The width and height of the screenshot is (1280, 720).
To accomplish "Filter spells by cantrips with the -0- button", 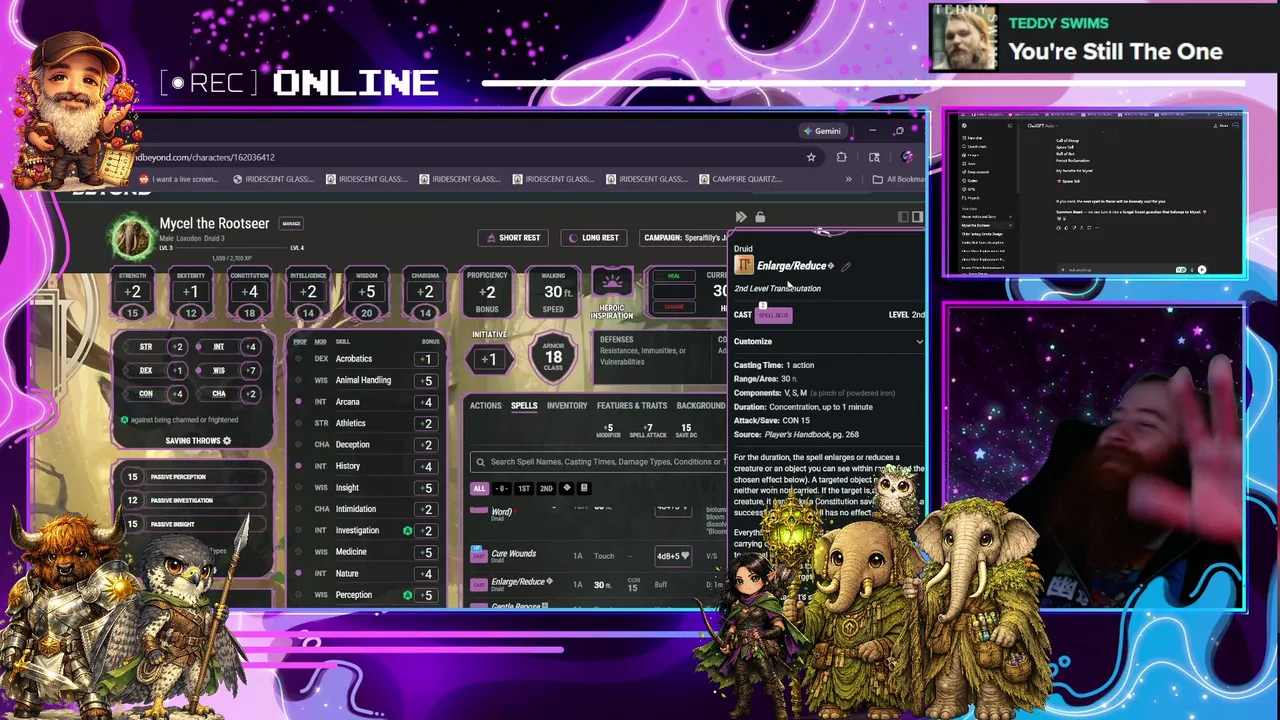I will [x=502, y=489].
